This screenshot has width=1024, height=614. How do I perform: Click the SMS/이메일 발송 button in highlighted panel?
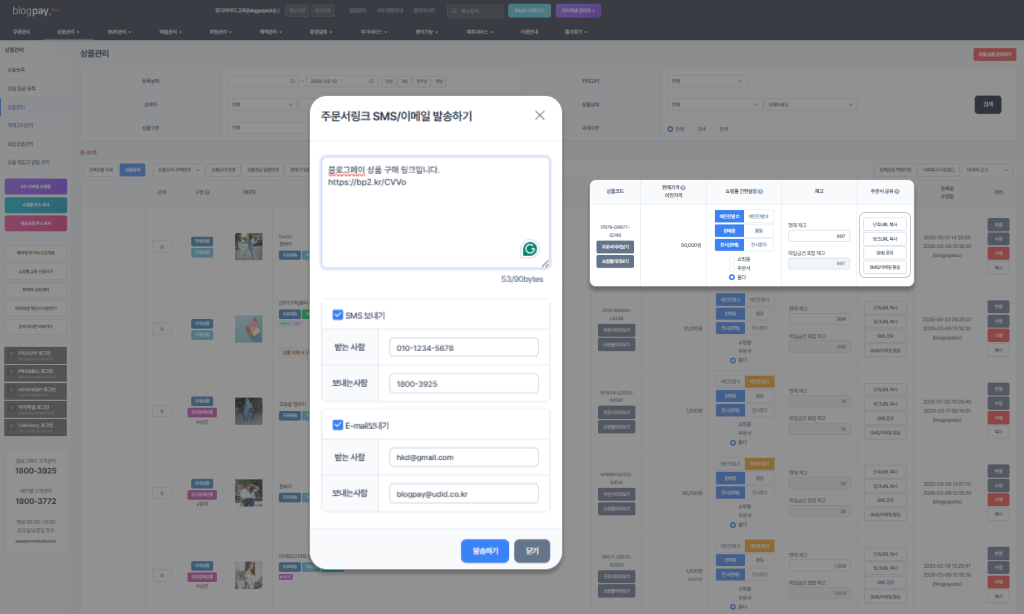tap(885, 267)
